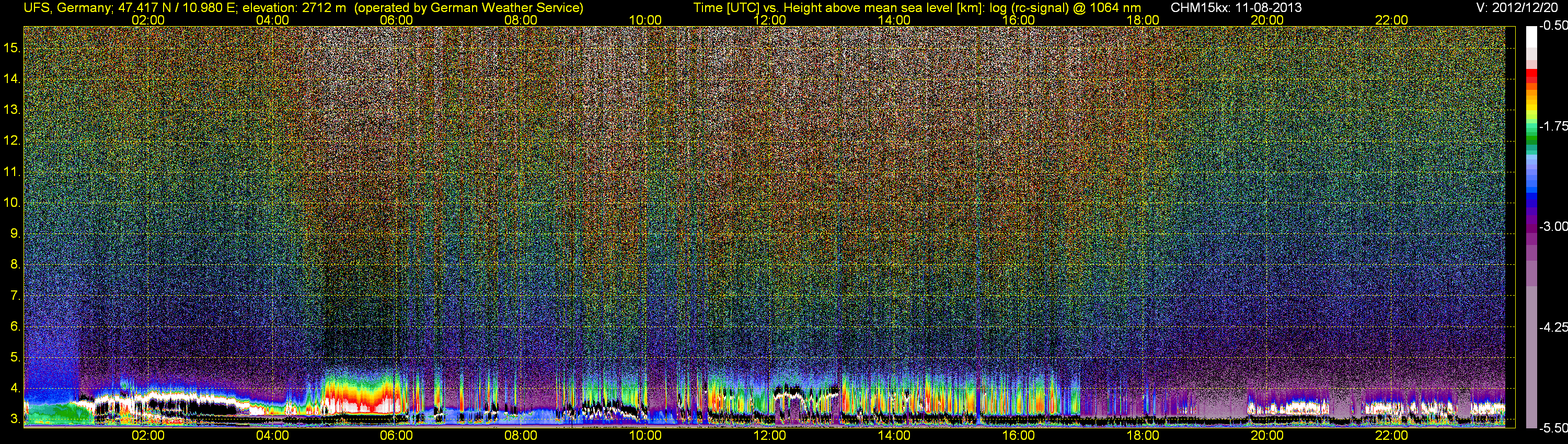The image size is (1568, 444).
Task: Click the text "(operated by German Weather Service)"
Action: coord(469,8)
